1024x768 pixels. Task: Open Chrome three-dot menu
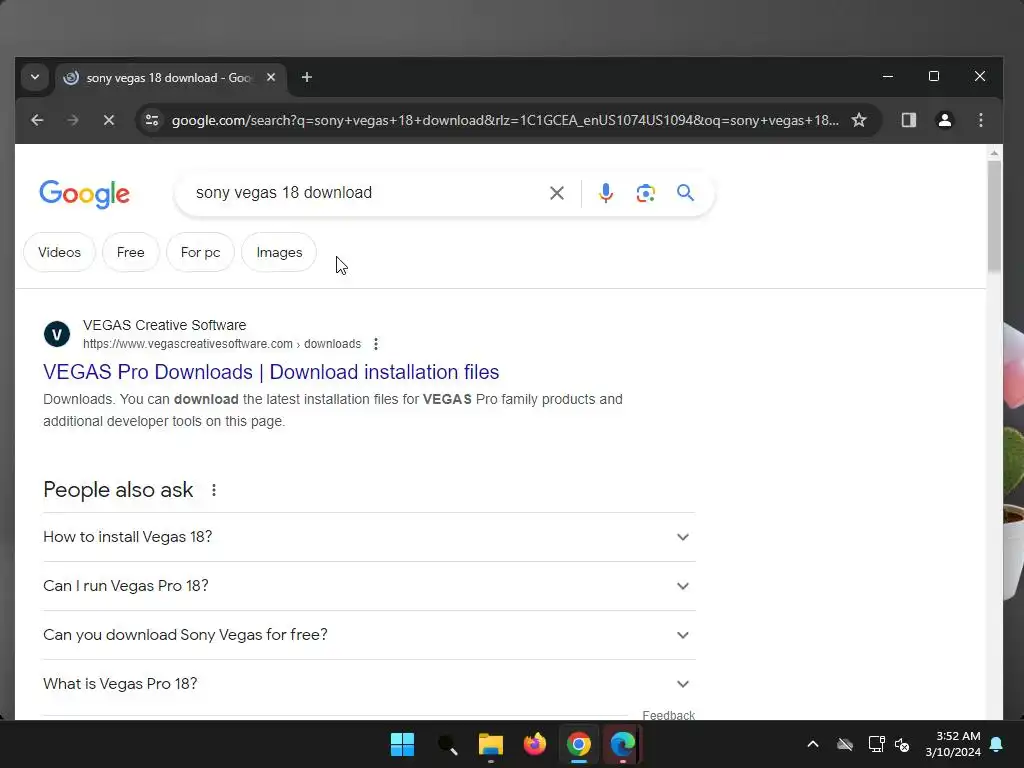(x=980, y=120)
